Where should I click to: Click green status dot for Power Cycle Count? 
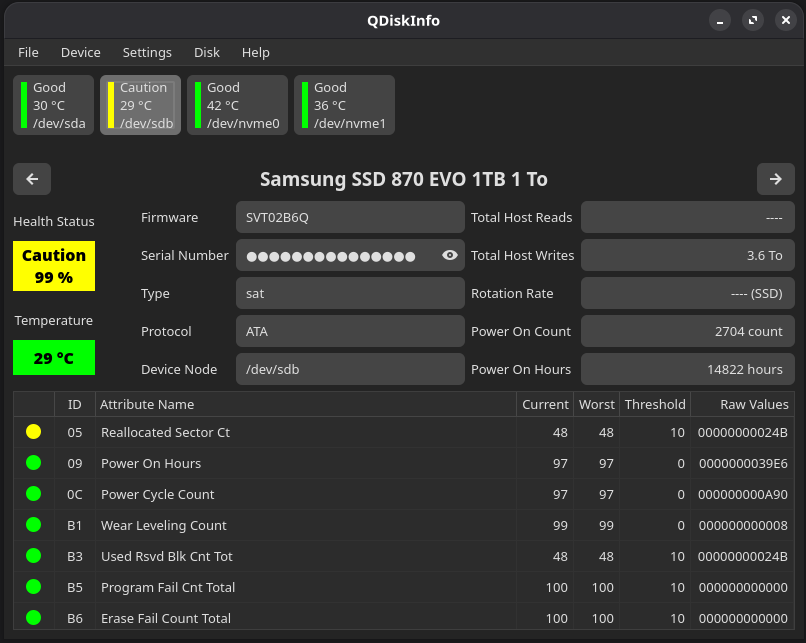coord(33,494)
